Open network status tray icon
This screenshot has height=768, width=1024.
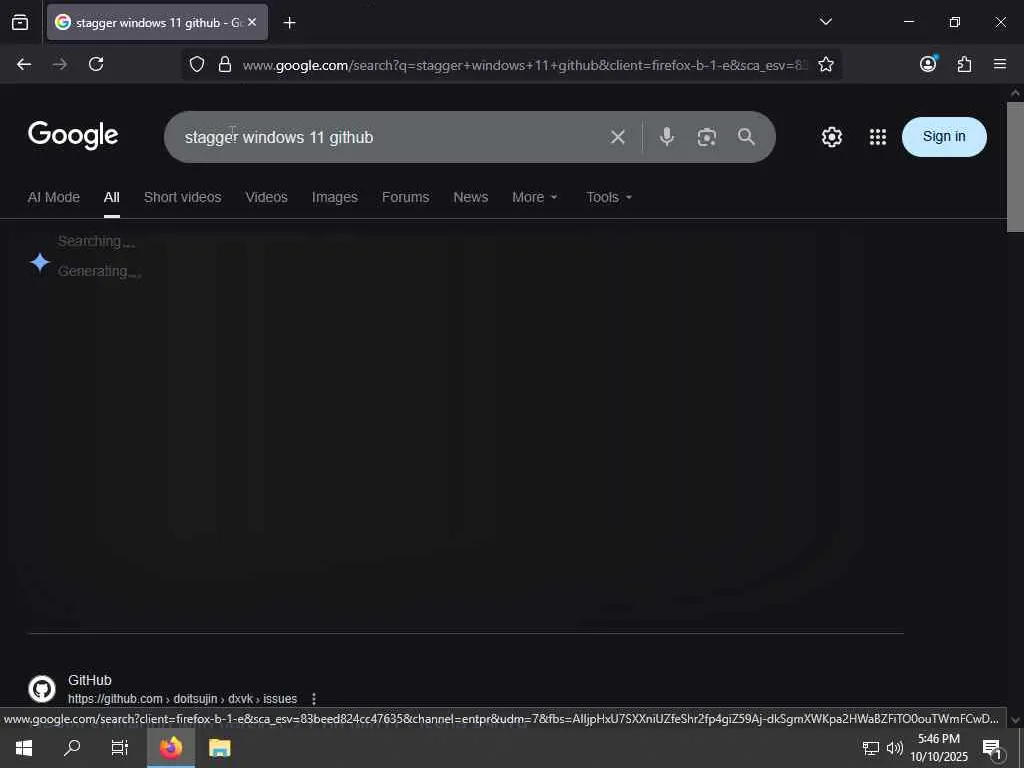pyautogui.click(x=871, y=748)
